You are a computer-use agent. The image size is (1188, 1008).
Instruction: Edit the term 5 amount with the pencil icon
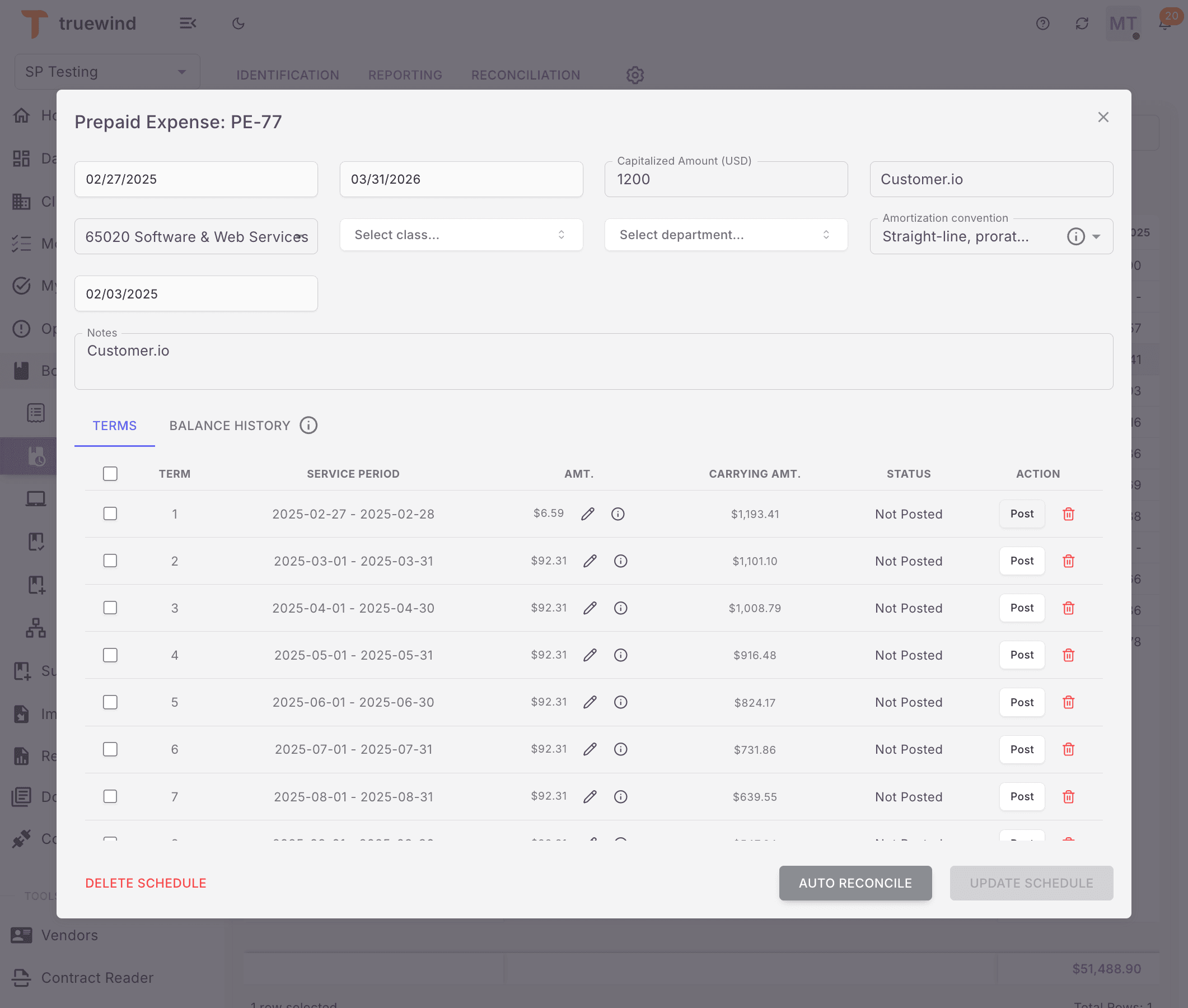[x=590, y=702]
